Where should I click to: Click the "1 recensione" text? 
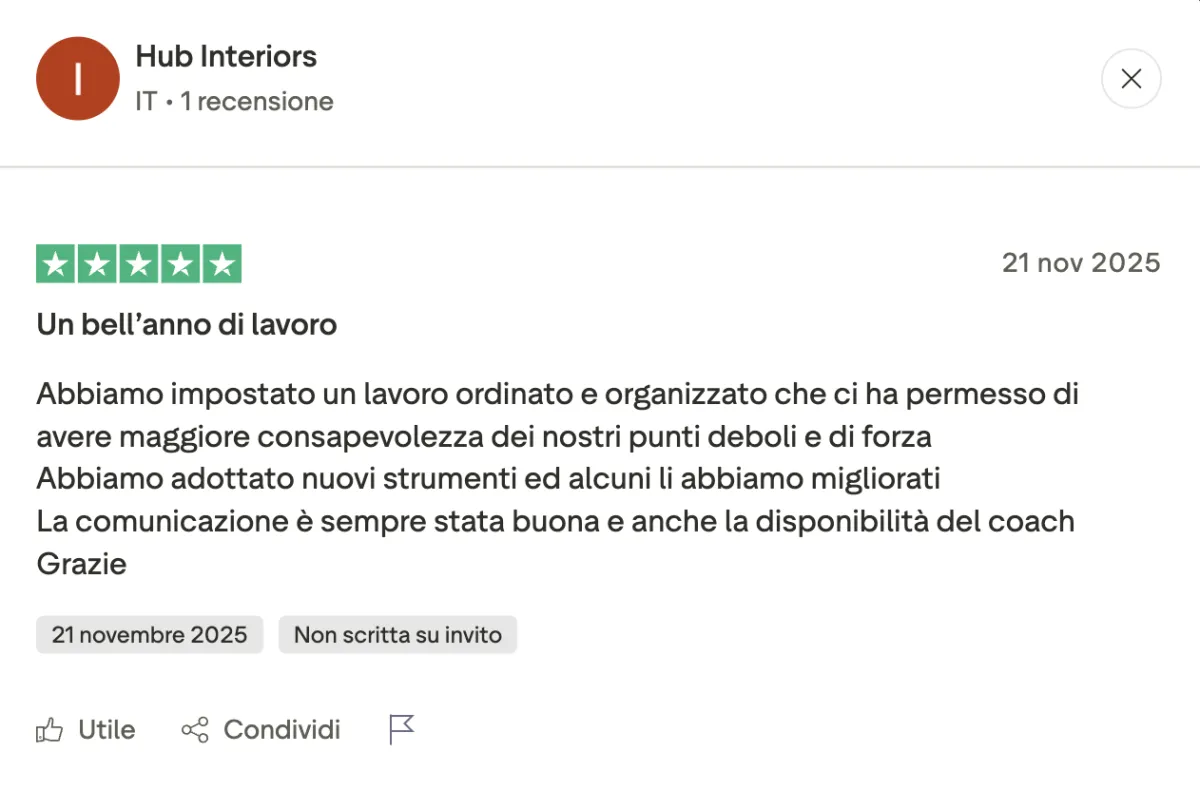click(257, 102)
